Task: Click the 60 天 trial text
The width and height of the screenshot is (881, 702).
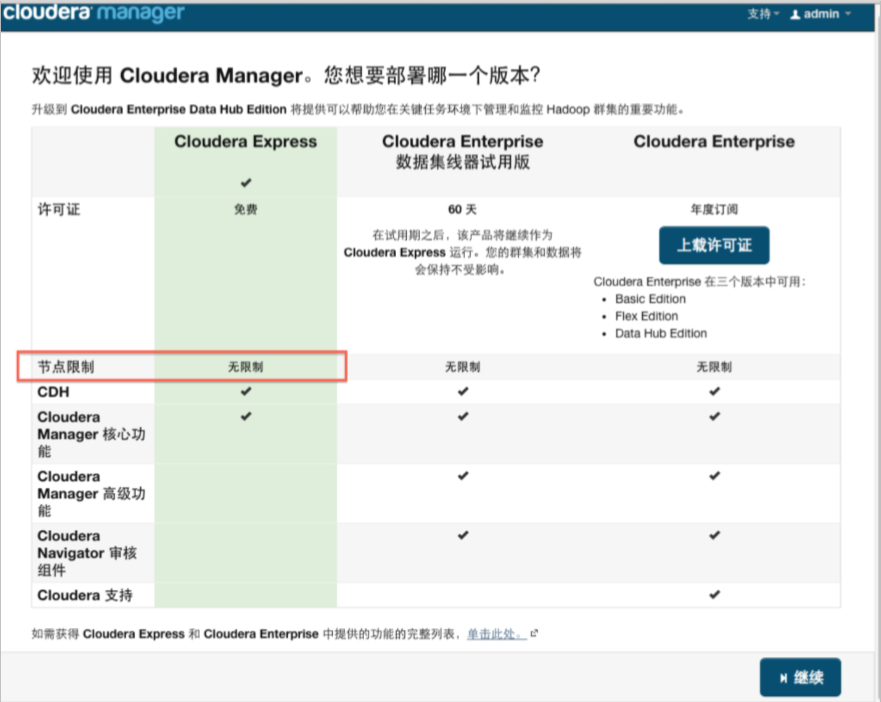Action: pyautogui.click(x=462, y=210)
